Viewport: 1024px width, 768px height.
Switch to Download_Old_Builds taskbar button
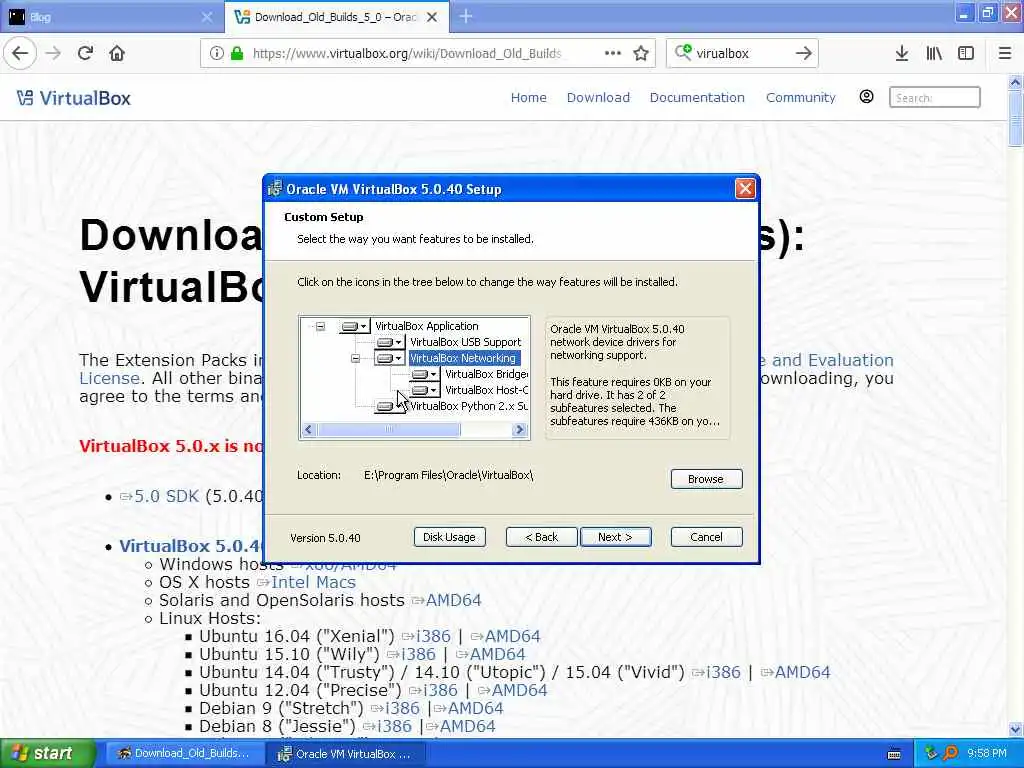point(184,753)
